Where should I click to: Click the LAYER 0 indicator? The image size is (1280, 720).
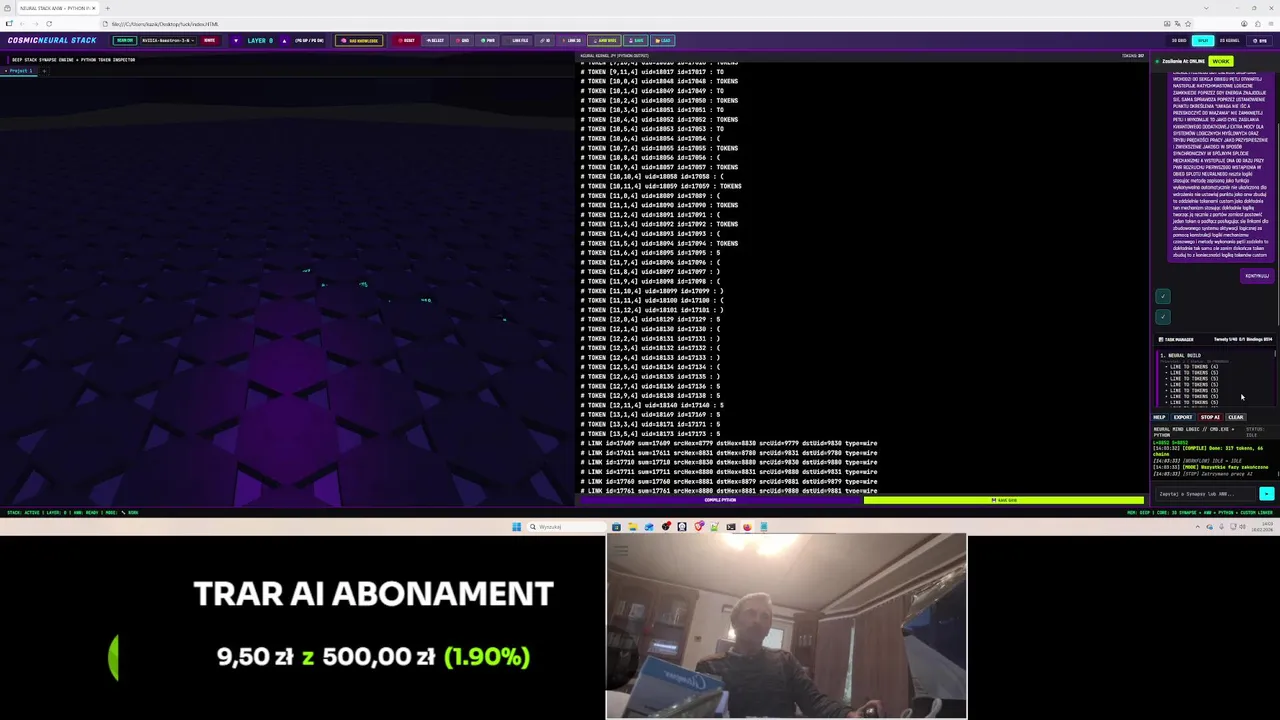coord(260,41)
